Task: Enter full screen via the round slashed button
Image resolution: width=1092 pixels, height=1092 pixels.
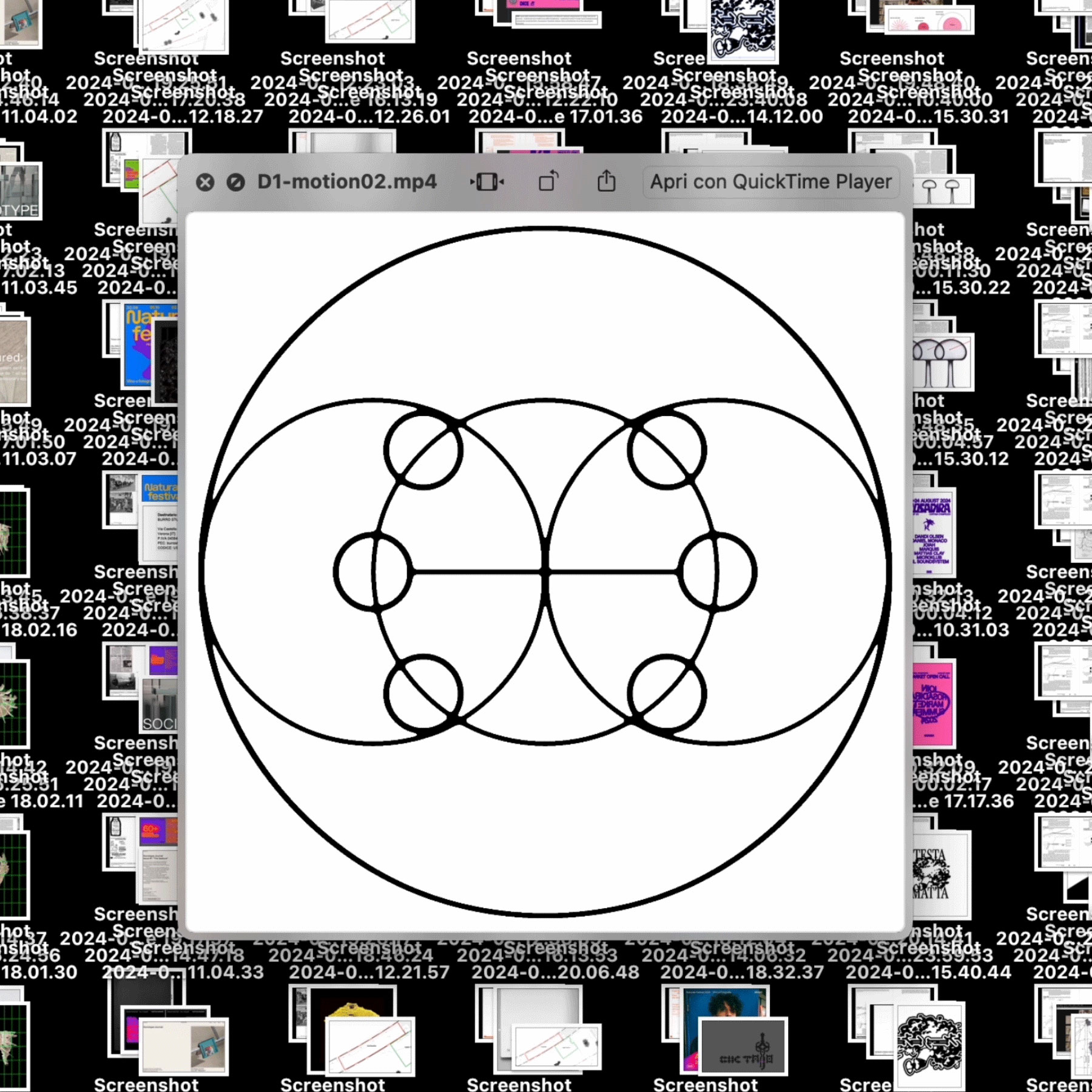Action: (235, 182)
